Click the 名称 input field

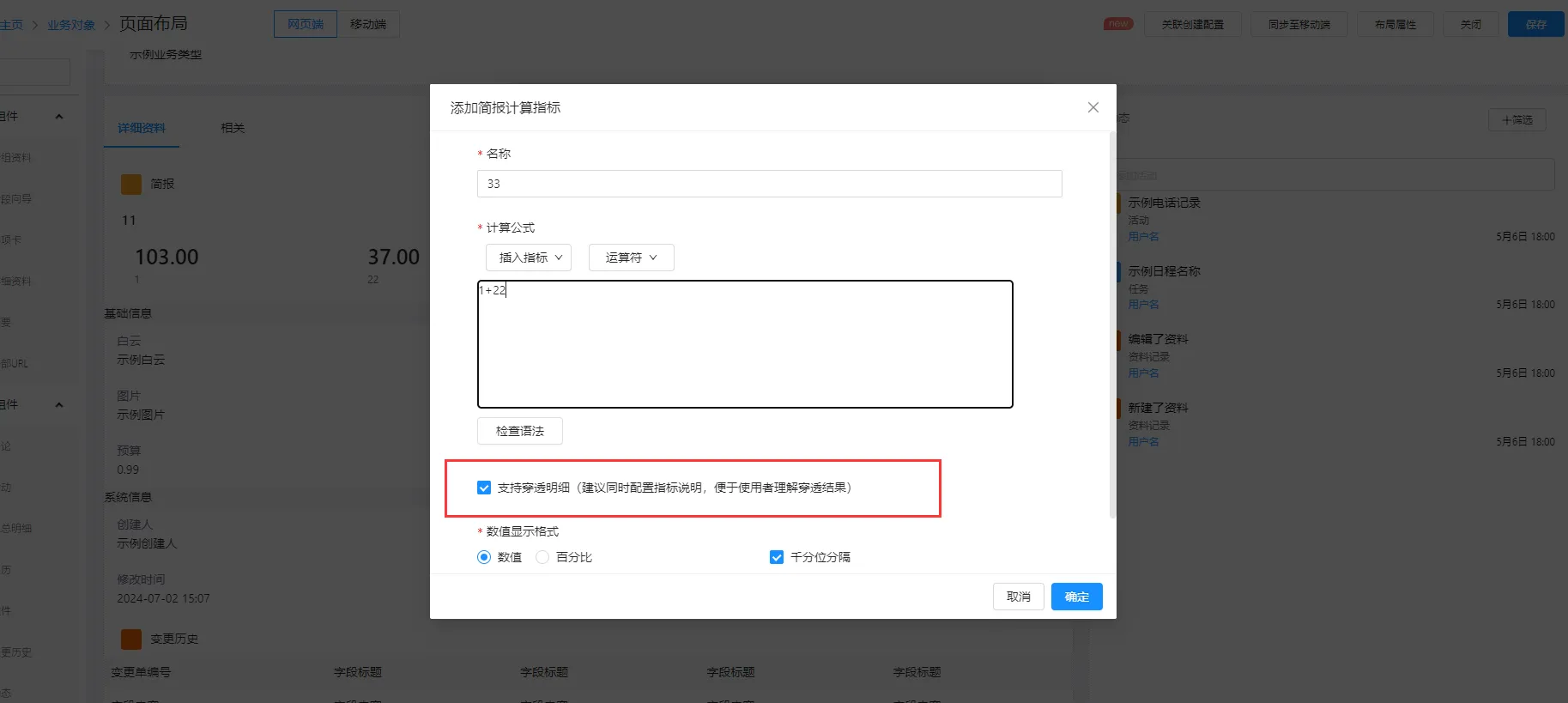click(769, 184)
